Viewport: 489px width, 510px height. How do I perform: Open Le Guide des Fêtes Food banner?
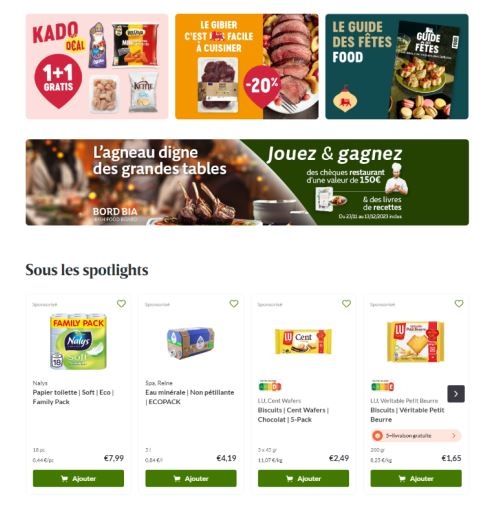(x=397, y=66)
